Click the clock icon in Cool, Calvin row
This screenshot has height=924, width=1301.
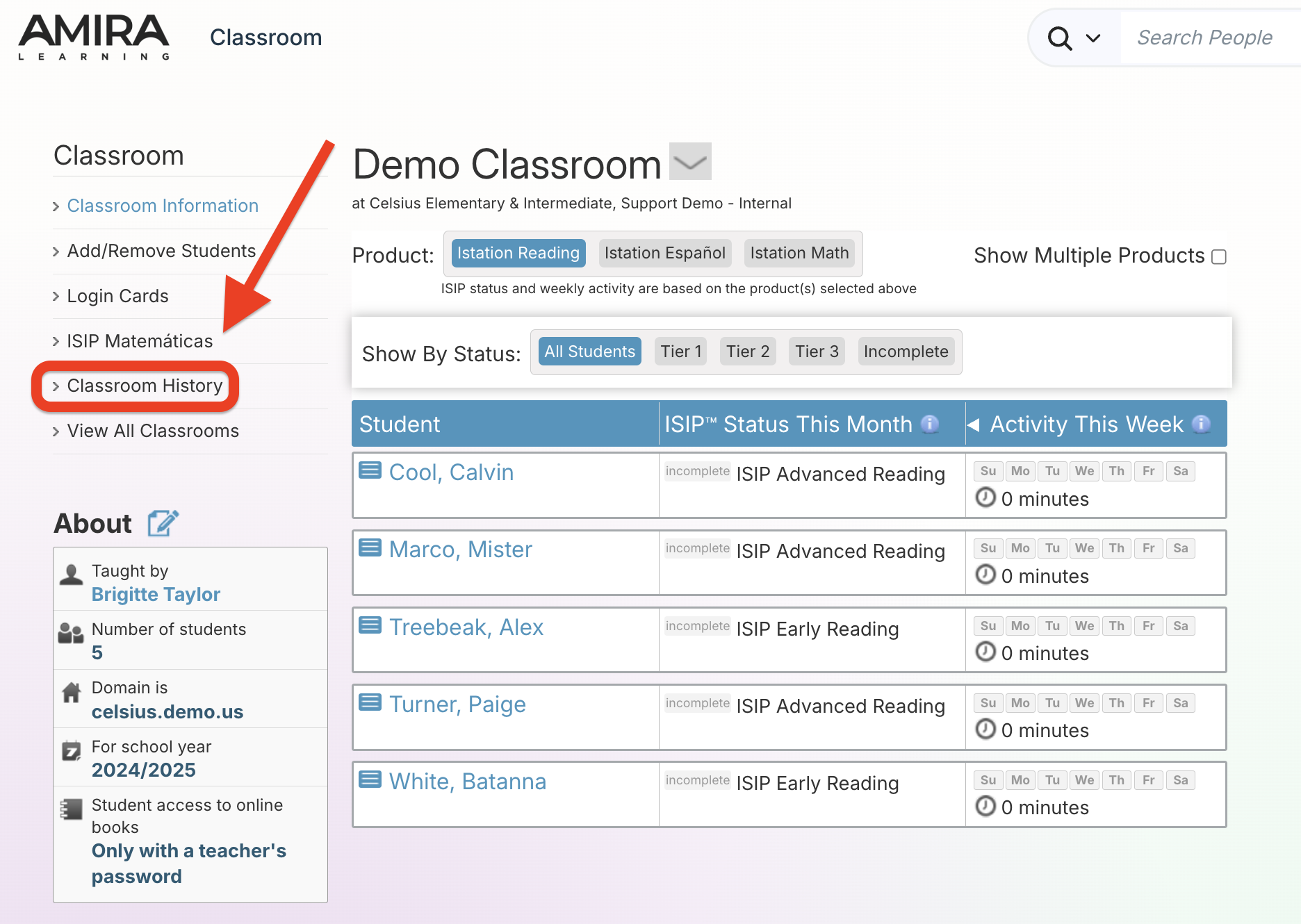[x=985, y=497]
